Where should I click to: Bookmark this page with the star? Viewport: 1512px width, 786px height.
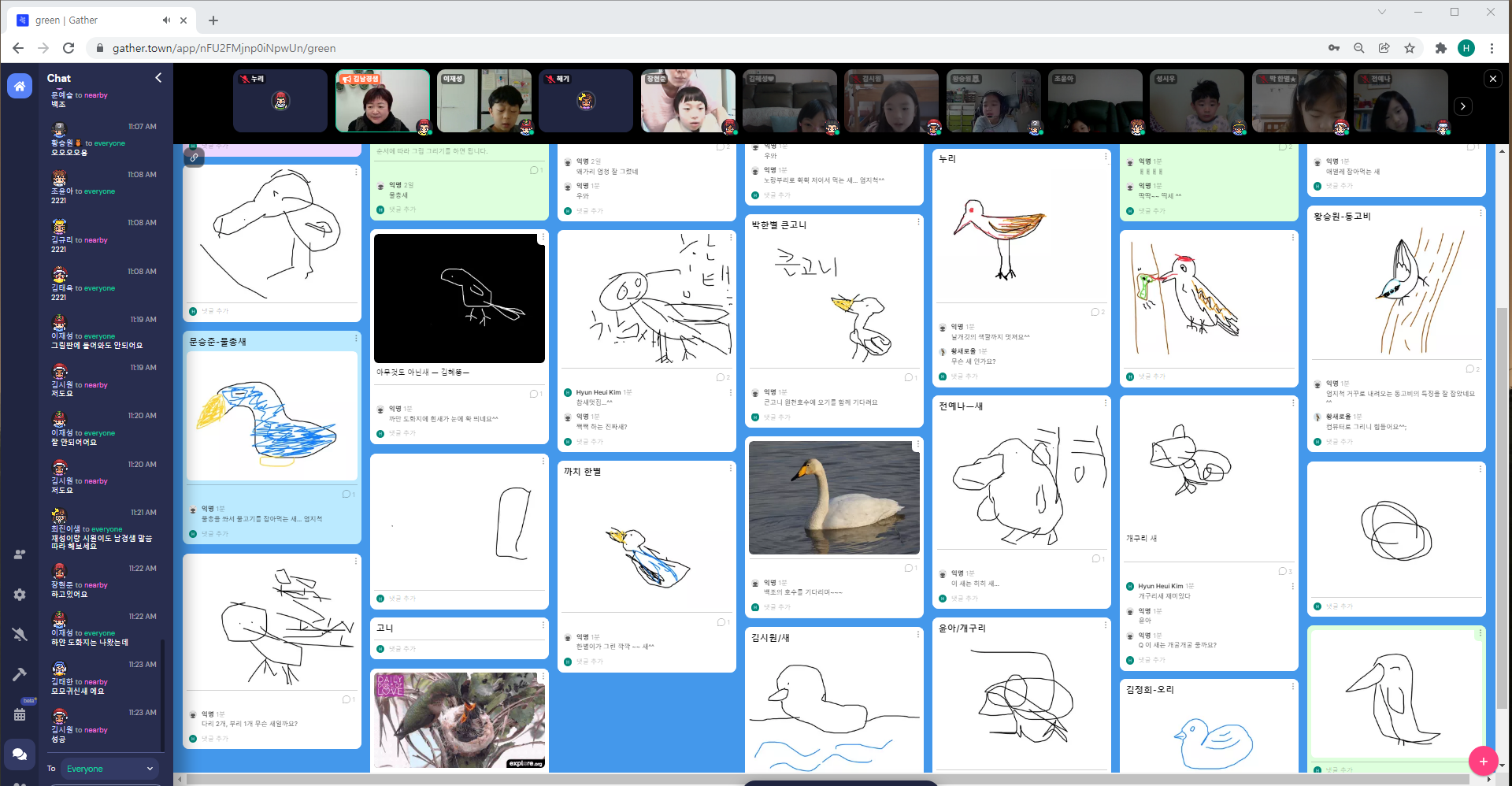click(x=1410, y=48)
